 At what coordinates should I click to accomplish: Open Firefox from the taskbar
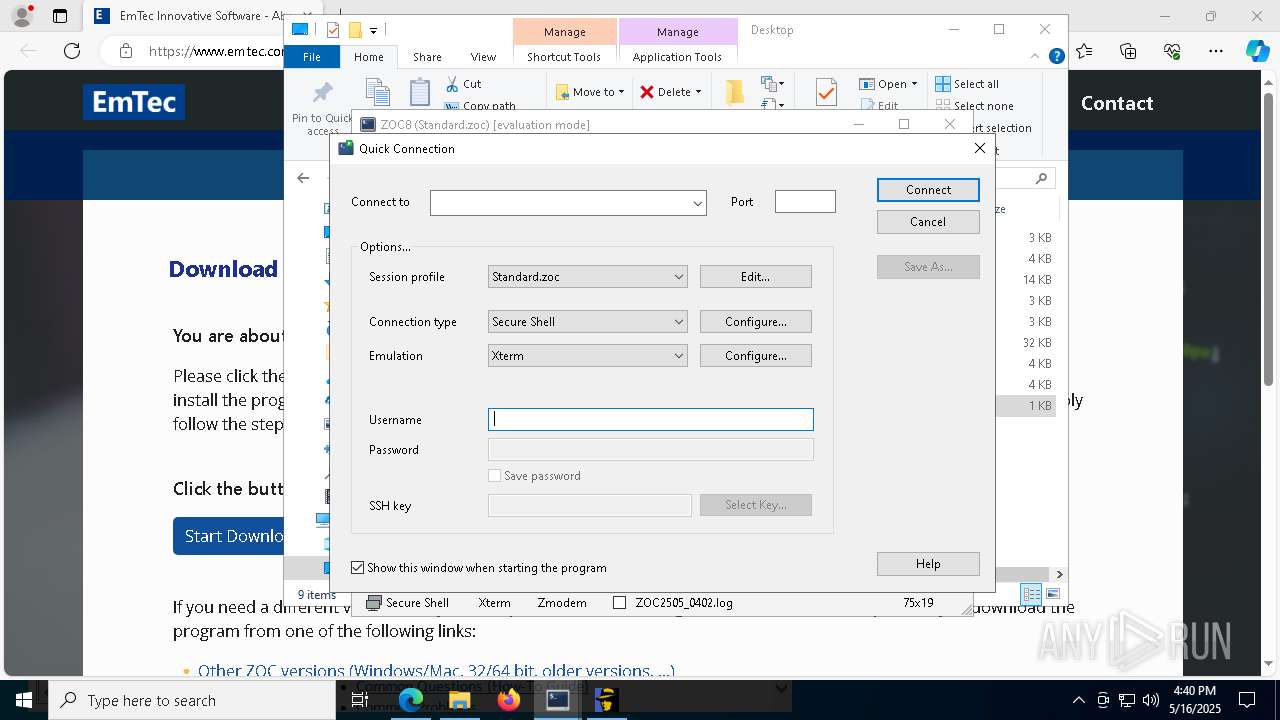[509, 700]
